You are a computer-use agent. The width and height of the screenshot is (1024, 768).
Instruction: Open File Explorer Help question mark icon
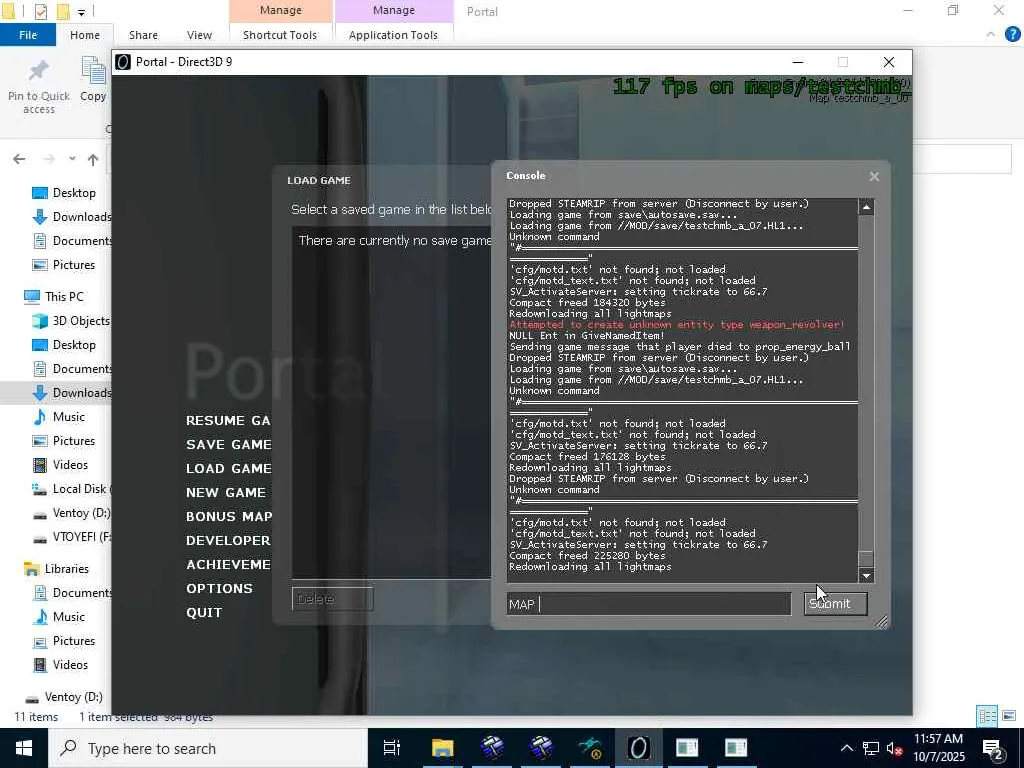[1012, 35]
